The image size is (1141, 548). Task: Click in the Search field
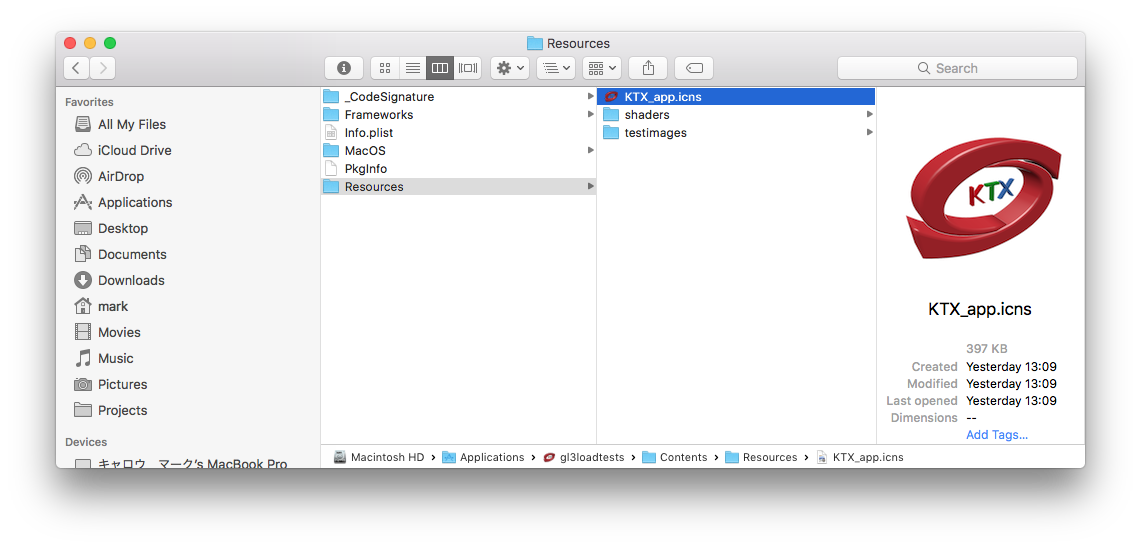pyautogui.click(x=957, y=68)
